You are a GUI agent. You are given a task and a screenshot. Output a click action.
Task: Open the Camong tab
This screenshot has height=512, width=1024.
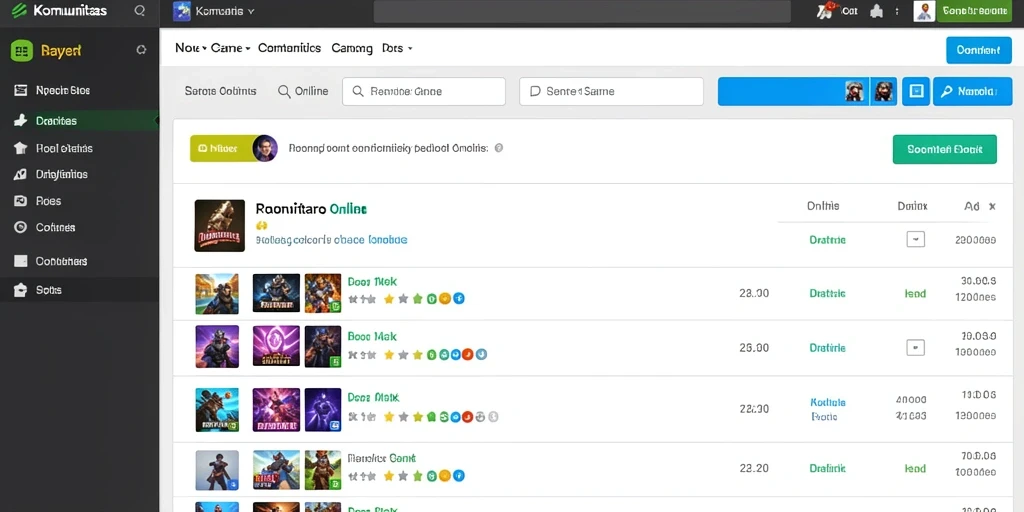click(352, 48)
